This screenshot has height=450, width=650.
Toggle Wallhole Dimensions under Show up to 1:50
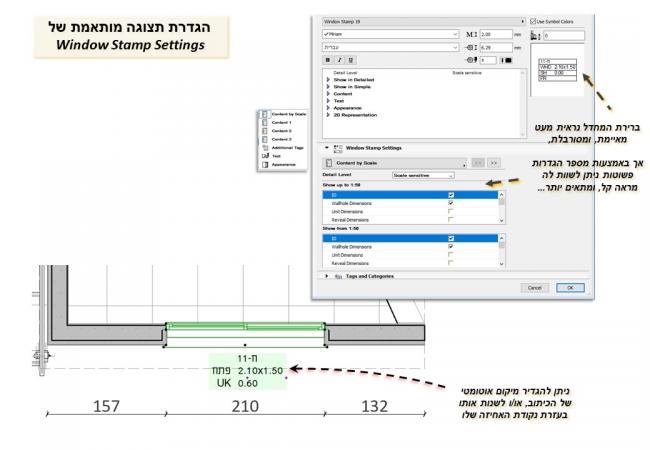(x=453, y=203)
